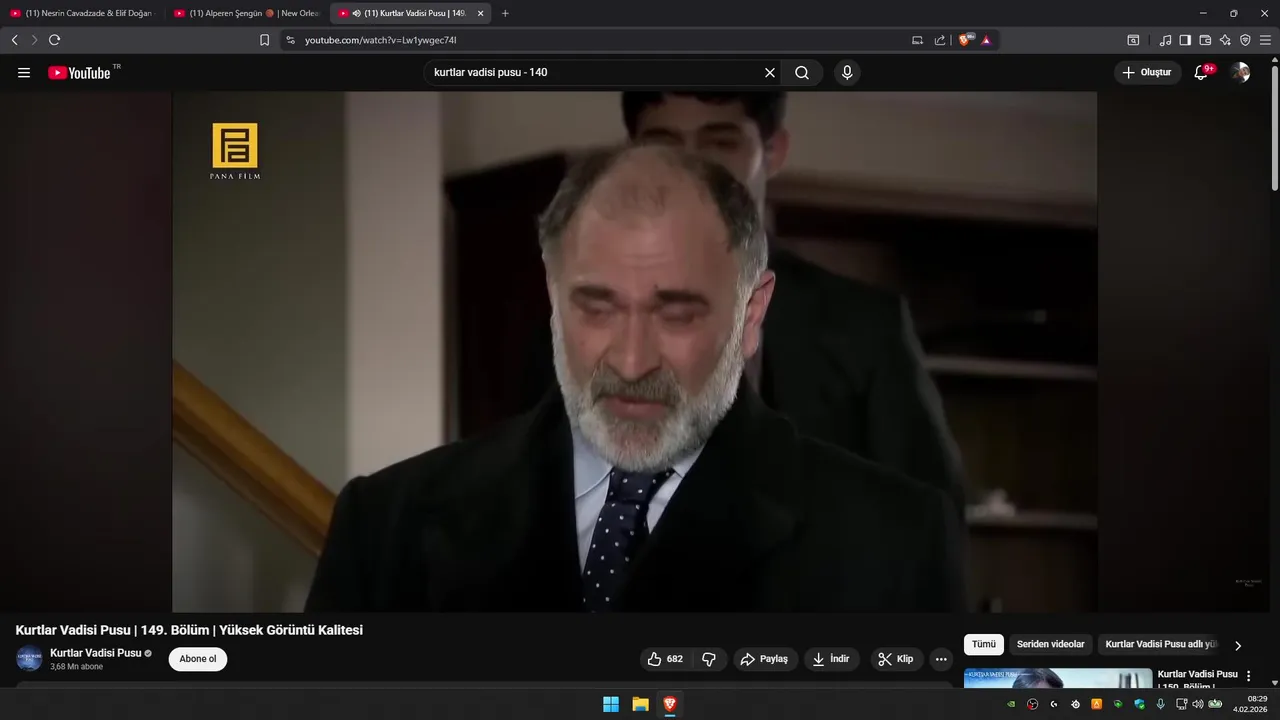Go forward in browser history
The image size is (1280, 720).
[x=34, y=40]
